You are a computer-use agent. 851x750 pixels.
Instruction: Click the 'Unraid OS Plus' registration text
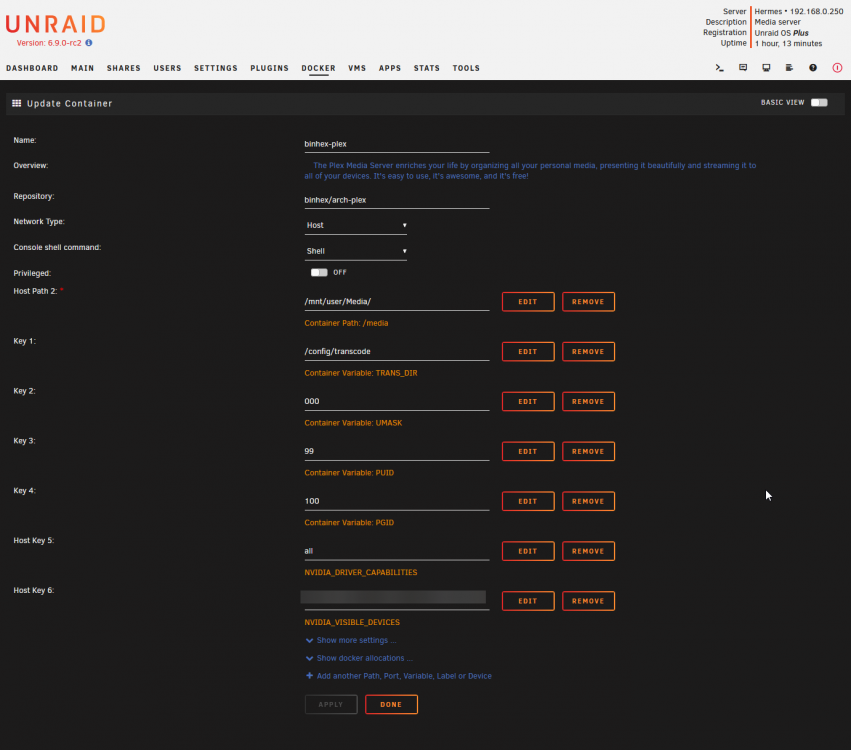click(782, 33)
